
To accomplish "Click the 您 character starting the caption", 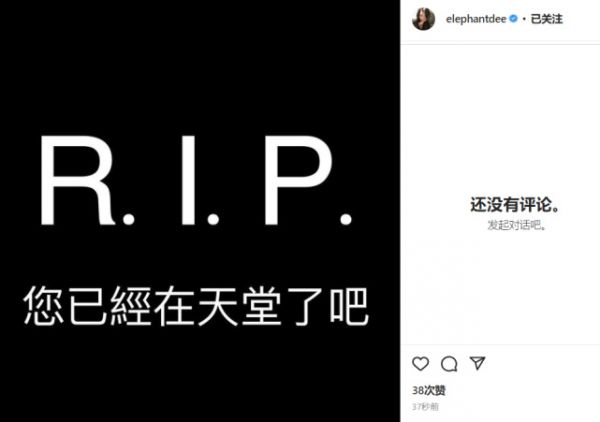I will click(x=44, y=306).
